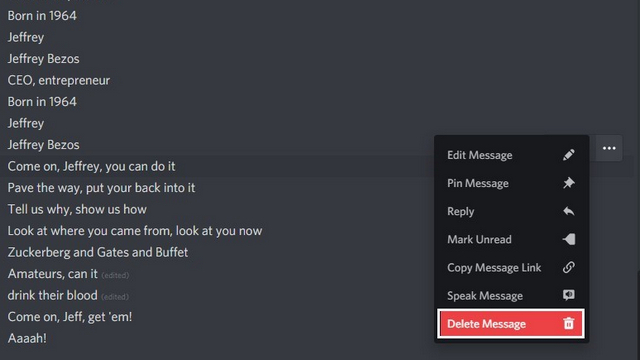Screen dimensions: 640x360
Task: Click the red Delete Message button
Action: [x=511, y=324]
